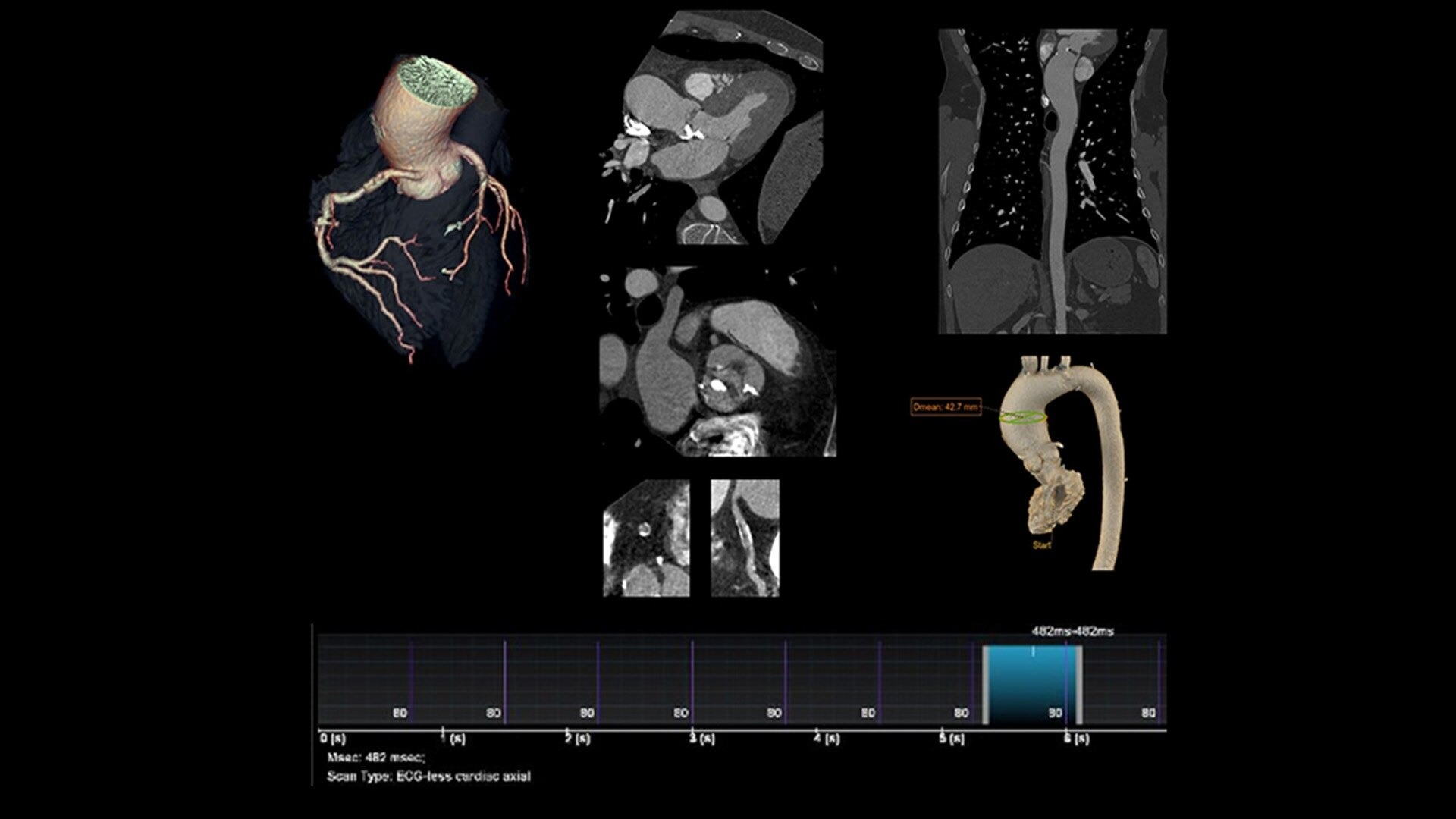
Task: Select the right small curved vessel image
Action: (x=745, y=538)
